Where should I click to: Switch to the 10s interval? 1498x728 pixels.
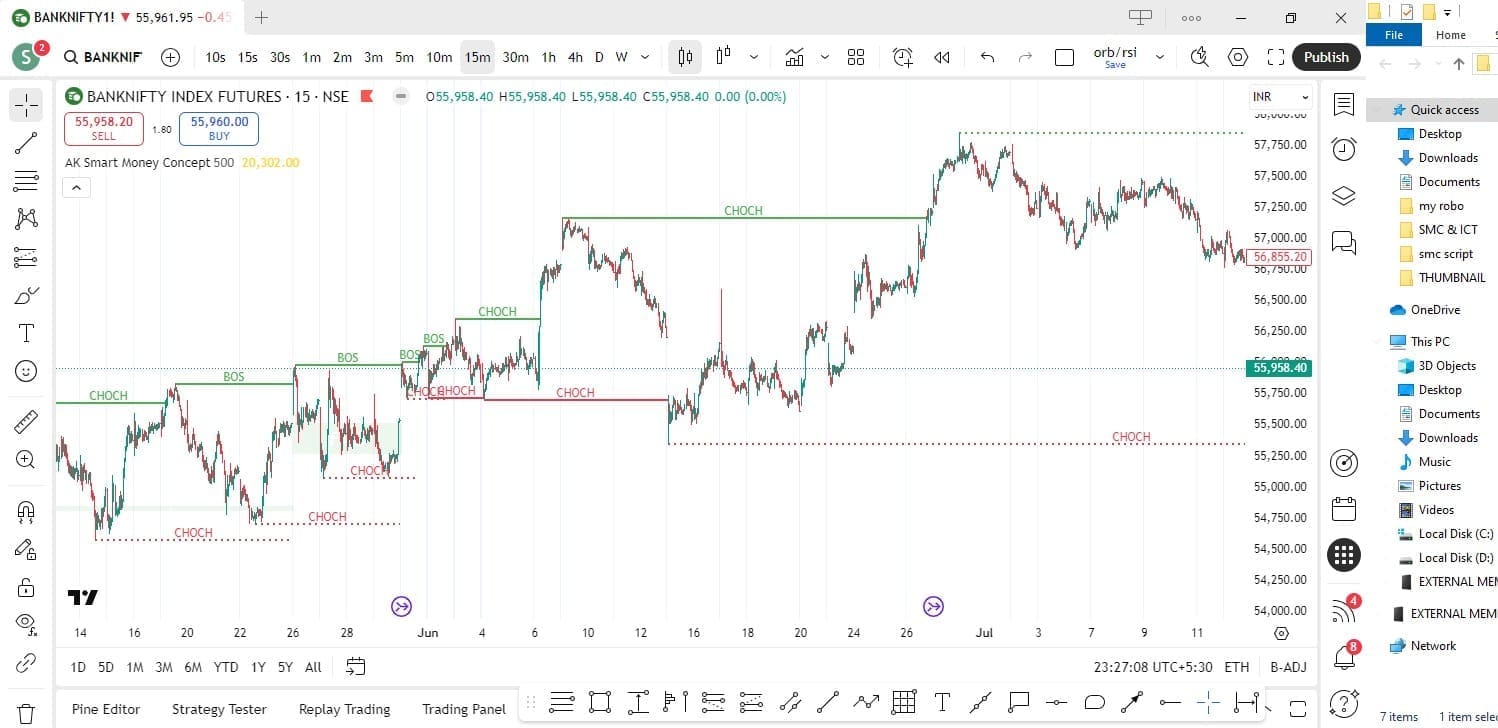click(x=215, y=57)
